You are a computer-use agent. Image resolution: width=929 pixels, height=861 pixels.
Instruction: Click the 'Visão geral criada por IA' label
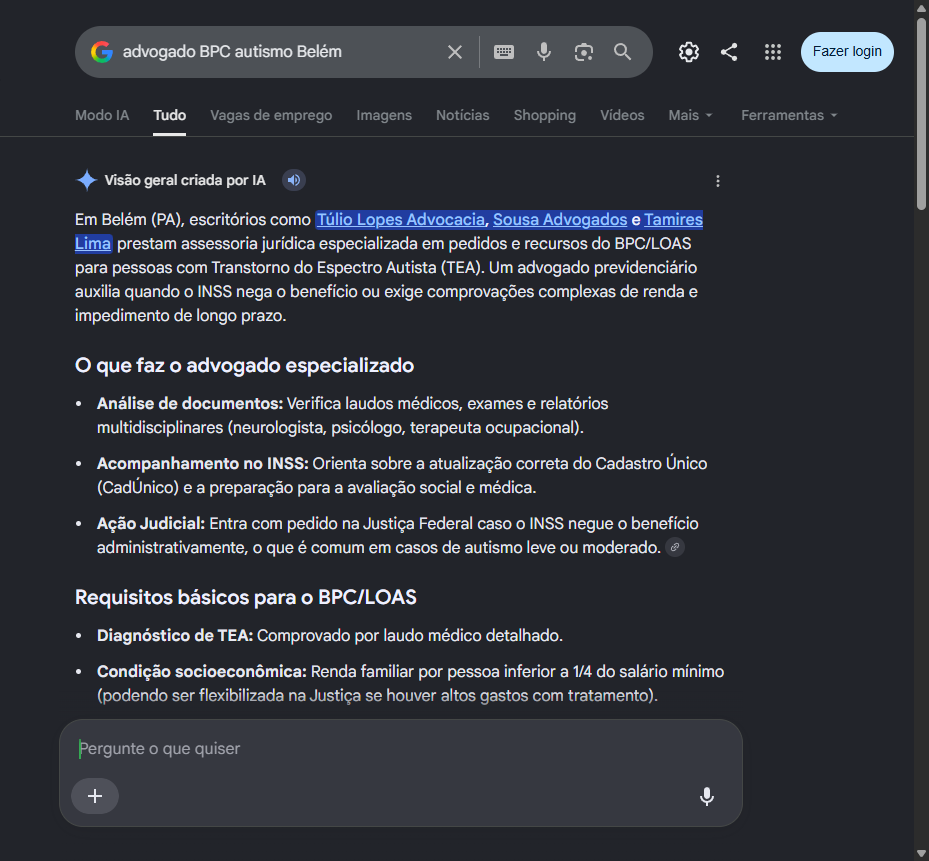coord(185,180)
